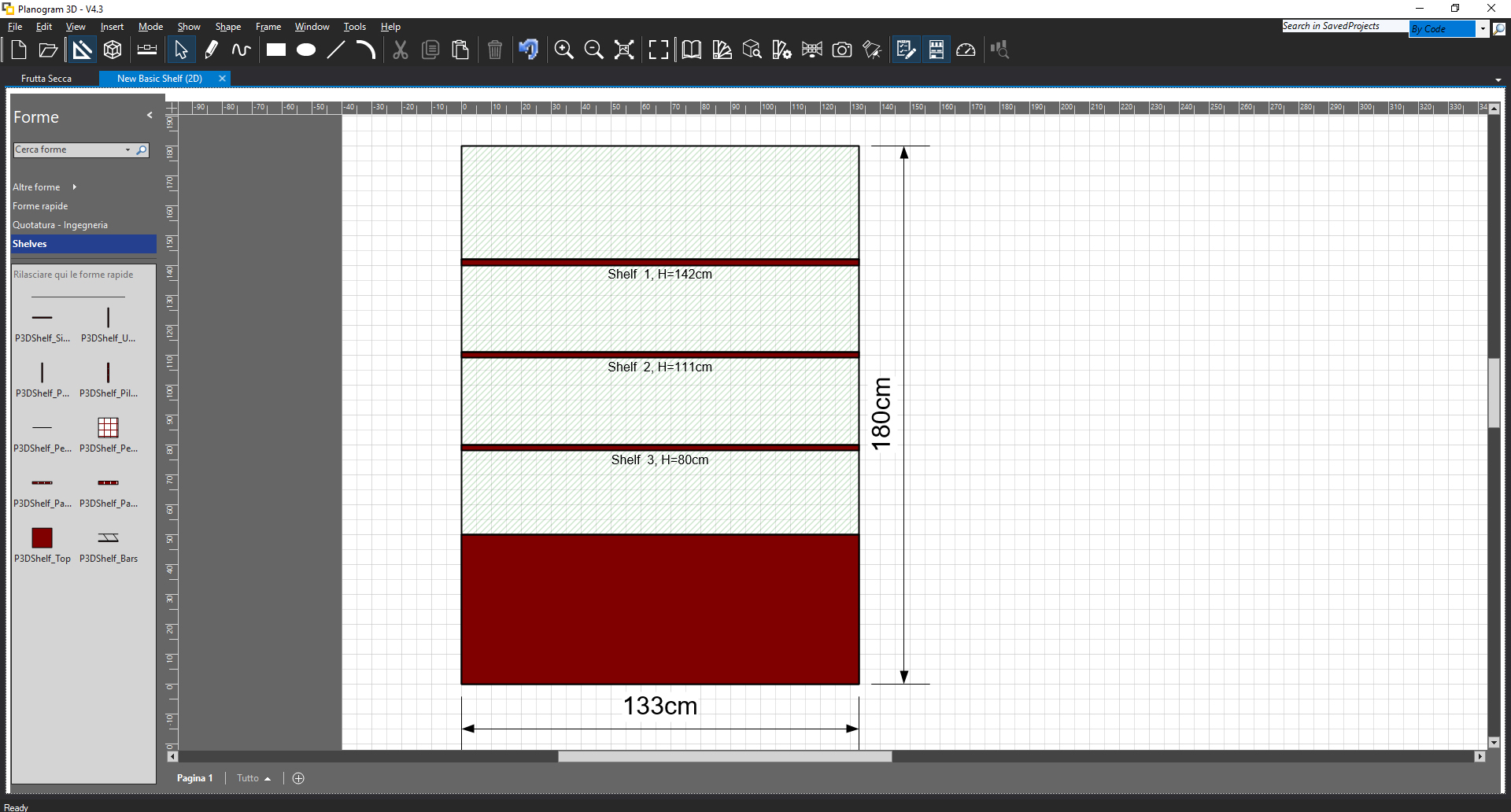Click the pencil freehand drawing tool
Viewport: 1511px width, 812px height.
(211, 50)
